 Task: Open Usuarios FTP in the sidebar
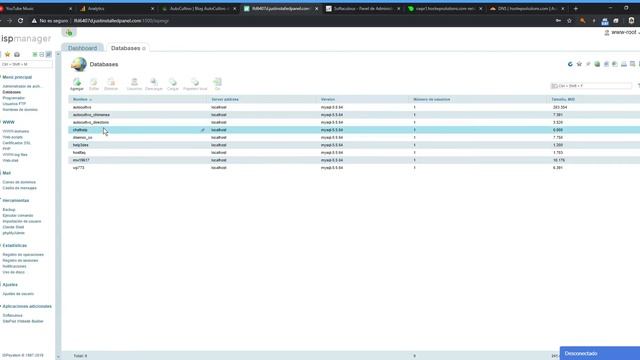point(14,104)
